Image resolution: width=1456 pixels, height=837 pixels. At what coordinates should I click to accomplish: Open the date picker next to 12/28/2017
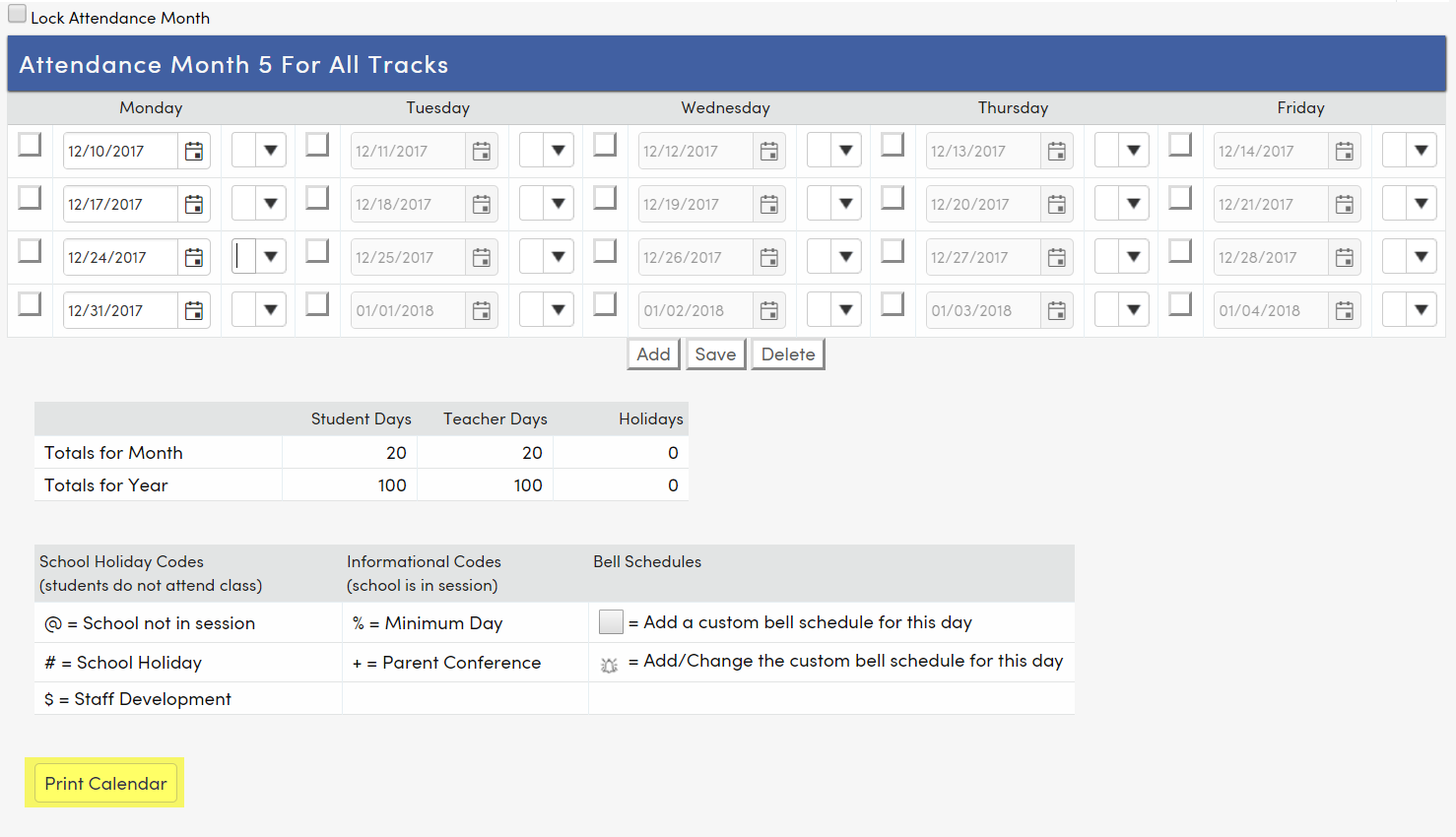click(1345, 256)
